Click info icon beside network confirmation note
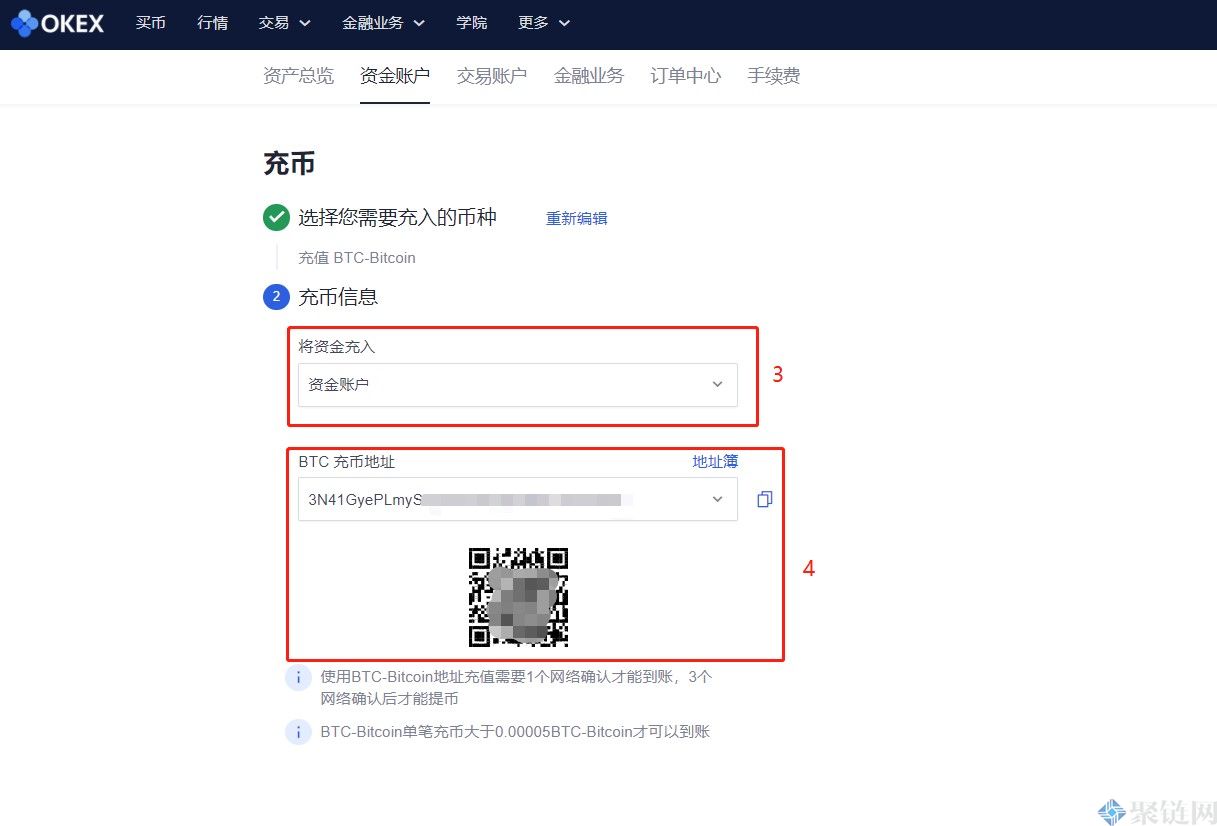This screenshot has height=826, width=1217. [x=298, y=678]
